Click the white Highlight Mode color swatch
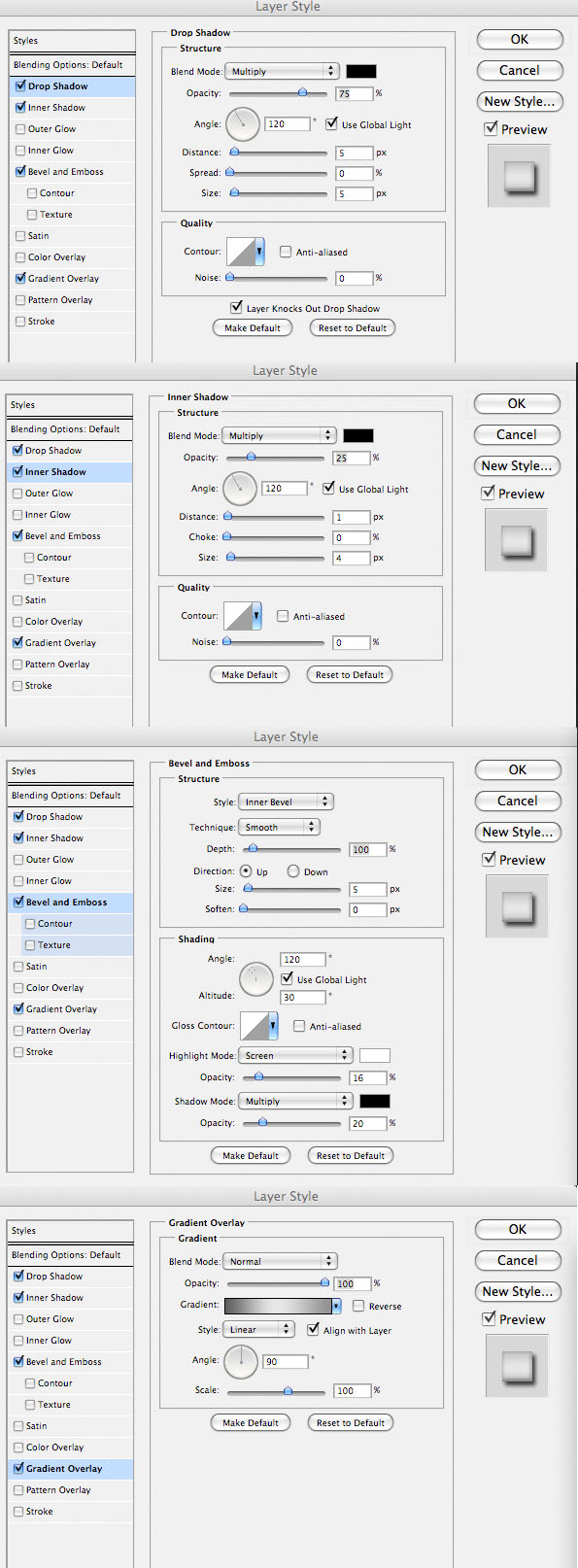 tap(375, 1055)
